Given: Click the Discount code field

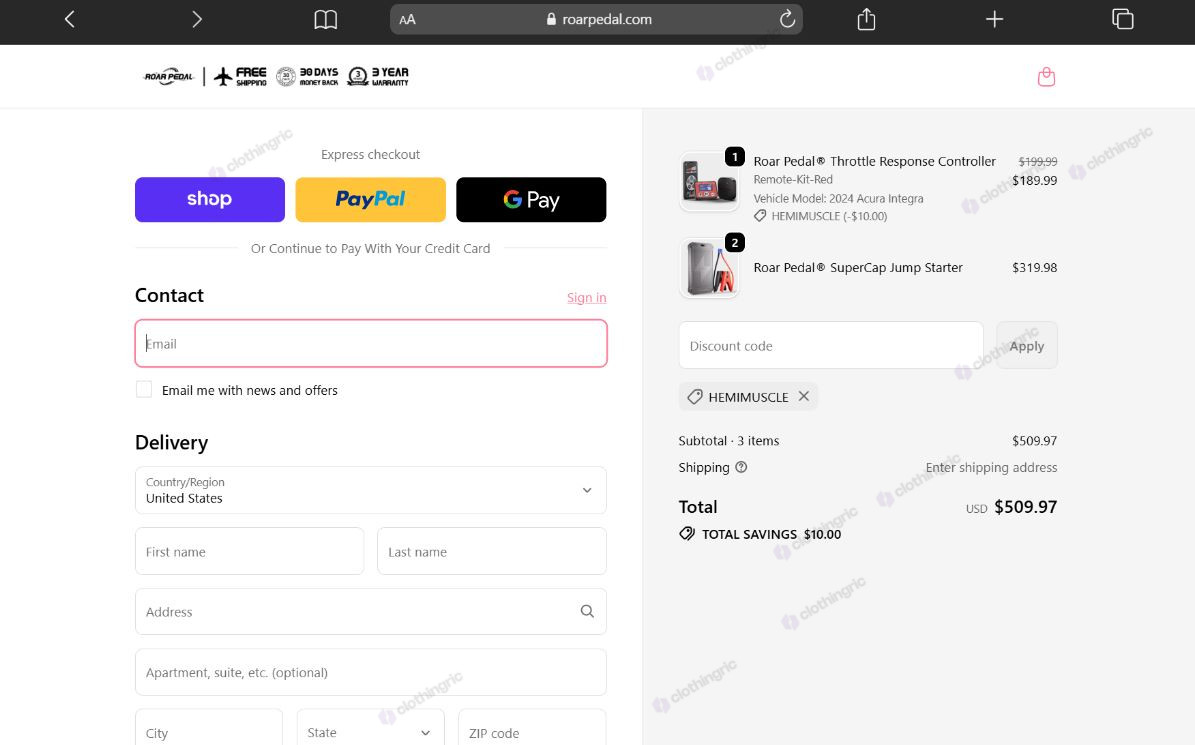Looking at the screenshot, I should (x=831, y=346).
